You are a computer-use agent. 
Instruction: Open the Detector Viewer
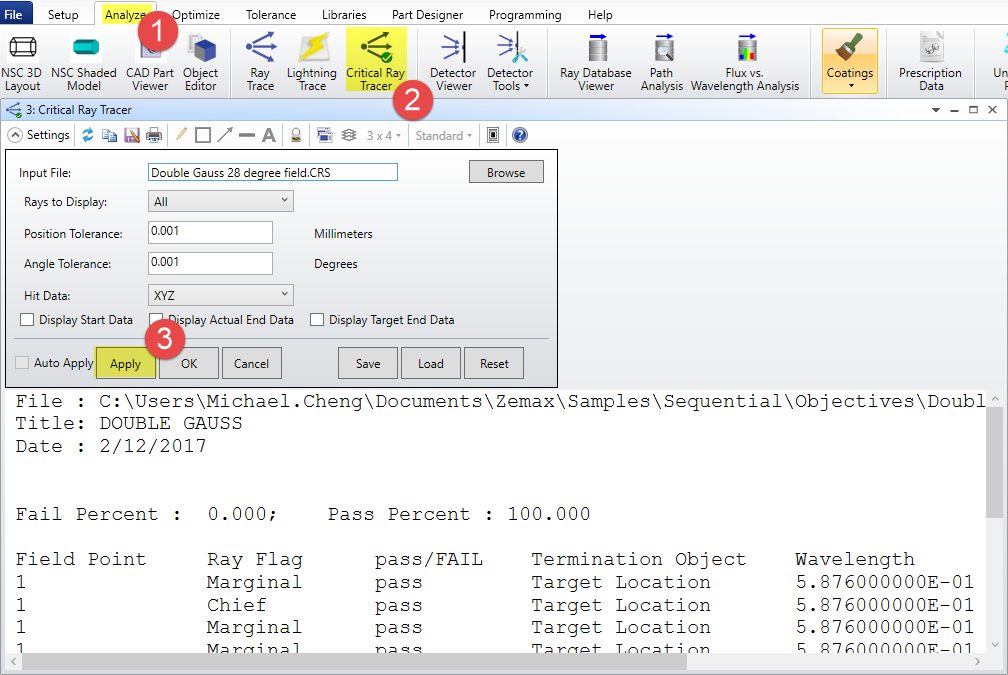pyautogui.click(x=453, y=63)
